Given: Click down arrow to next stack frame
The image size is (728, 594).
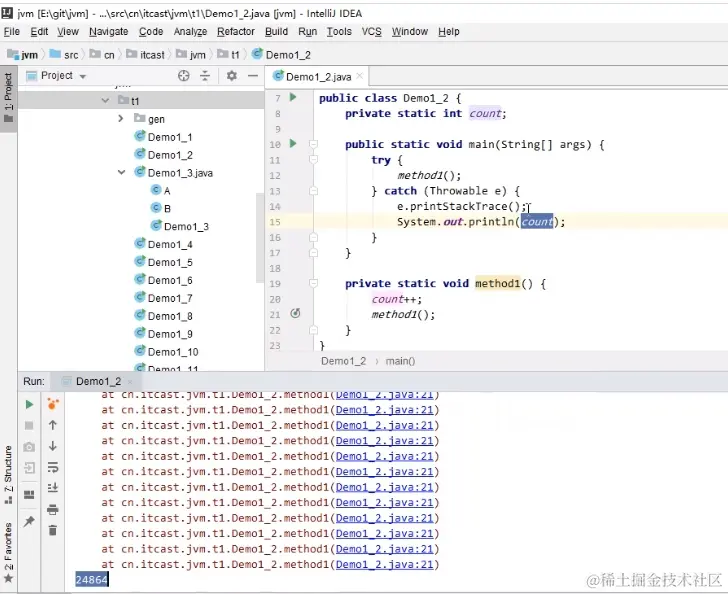Looking at the screenshot, I should coord(52,446).
